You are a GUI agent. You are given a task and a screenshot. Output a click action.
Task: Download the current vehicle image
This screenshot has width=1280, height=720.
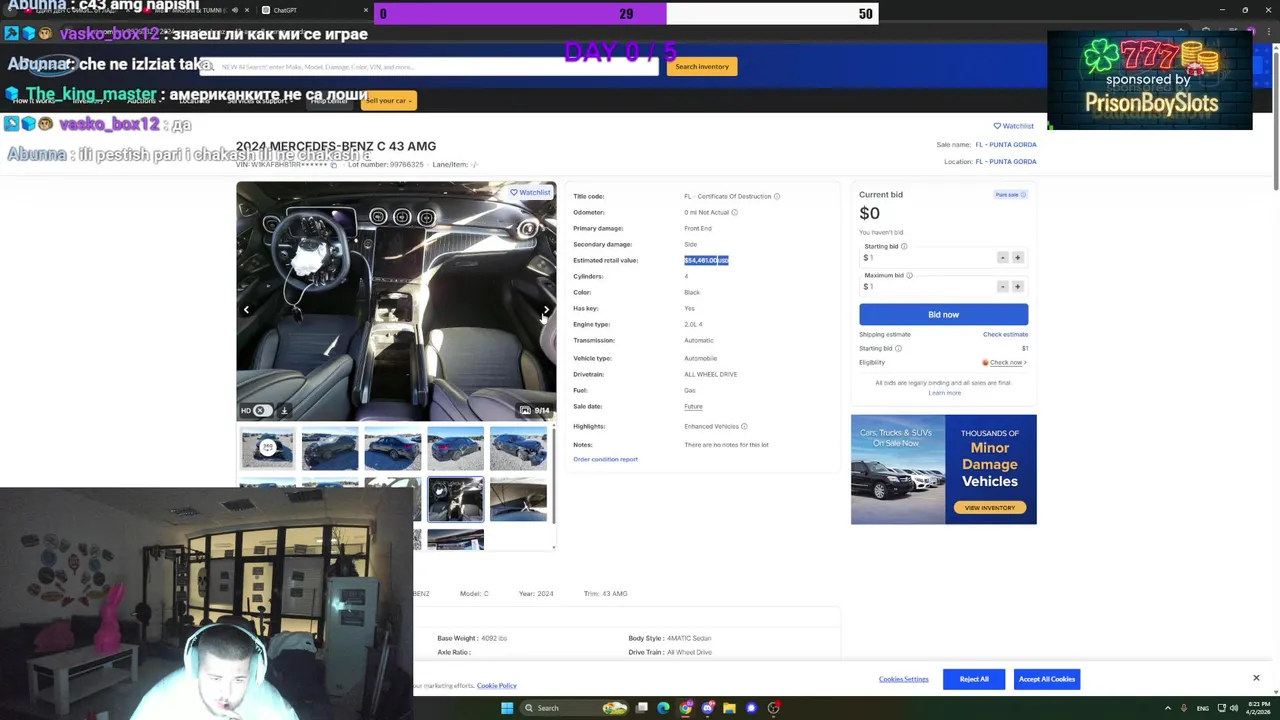coord(284,410)
